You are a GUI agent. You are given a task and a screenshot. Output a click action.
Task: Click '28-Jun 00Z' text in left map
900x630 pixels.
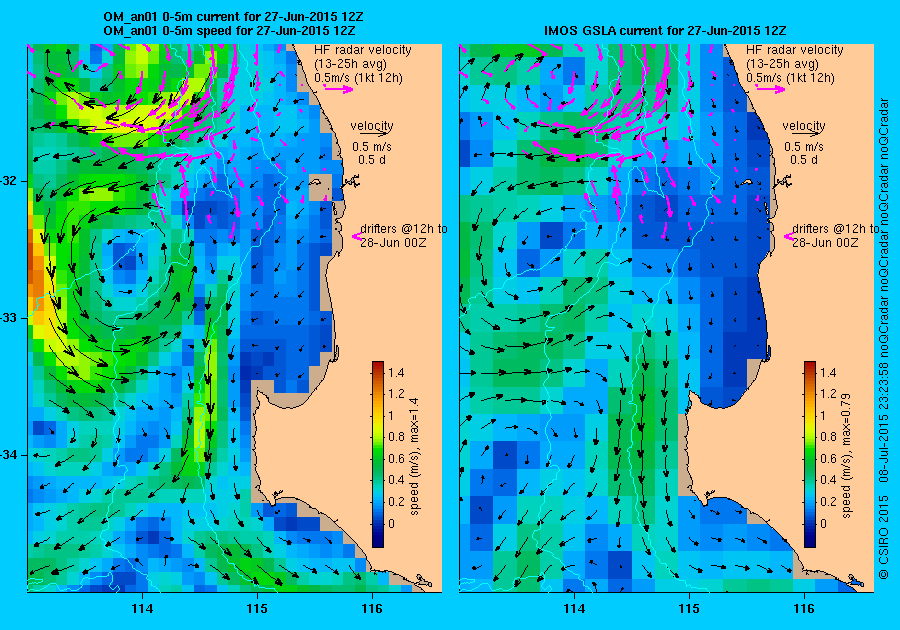click(x=393, y=243)
